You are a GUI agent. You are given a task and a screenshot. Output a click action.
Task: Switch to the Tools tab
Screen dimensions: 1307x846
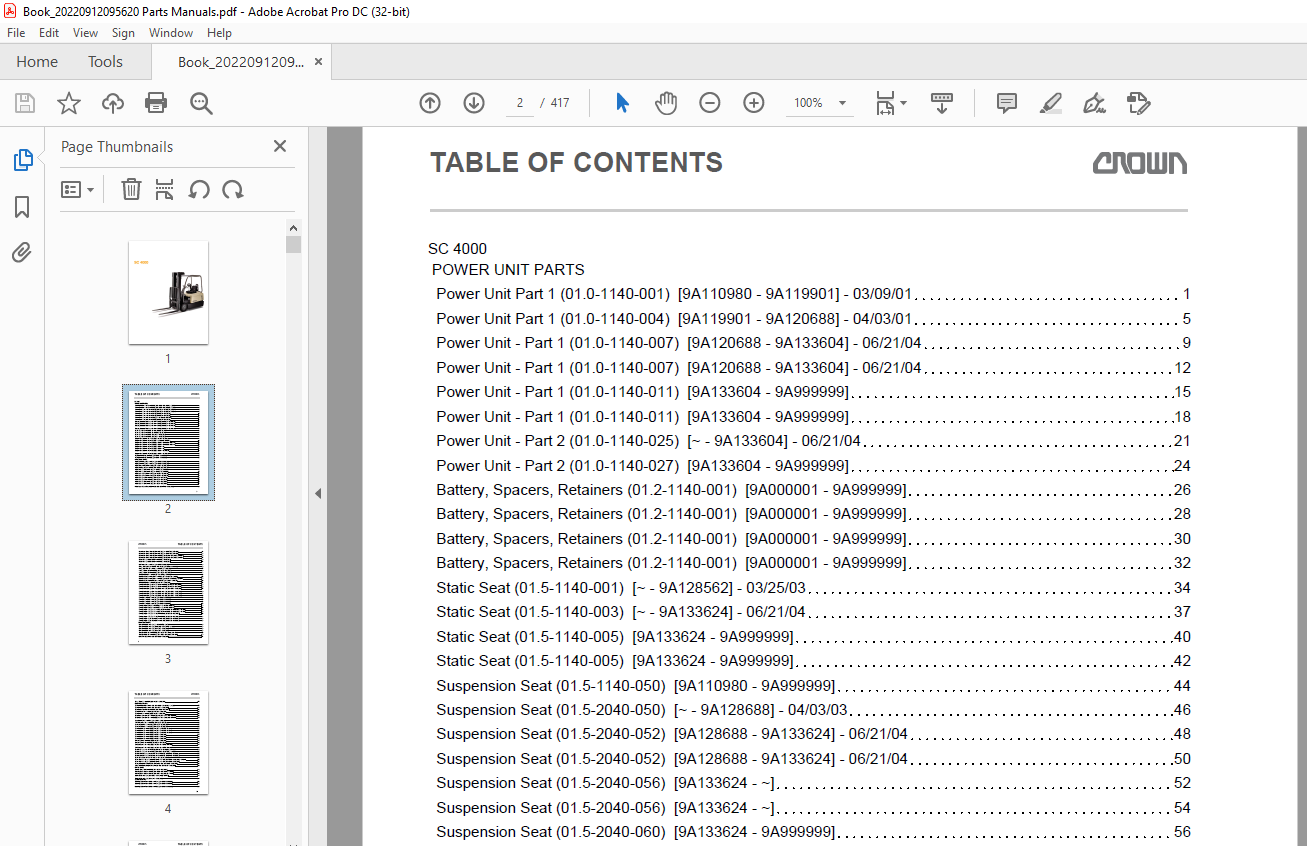105,62
